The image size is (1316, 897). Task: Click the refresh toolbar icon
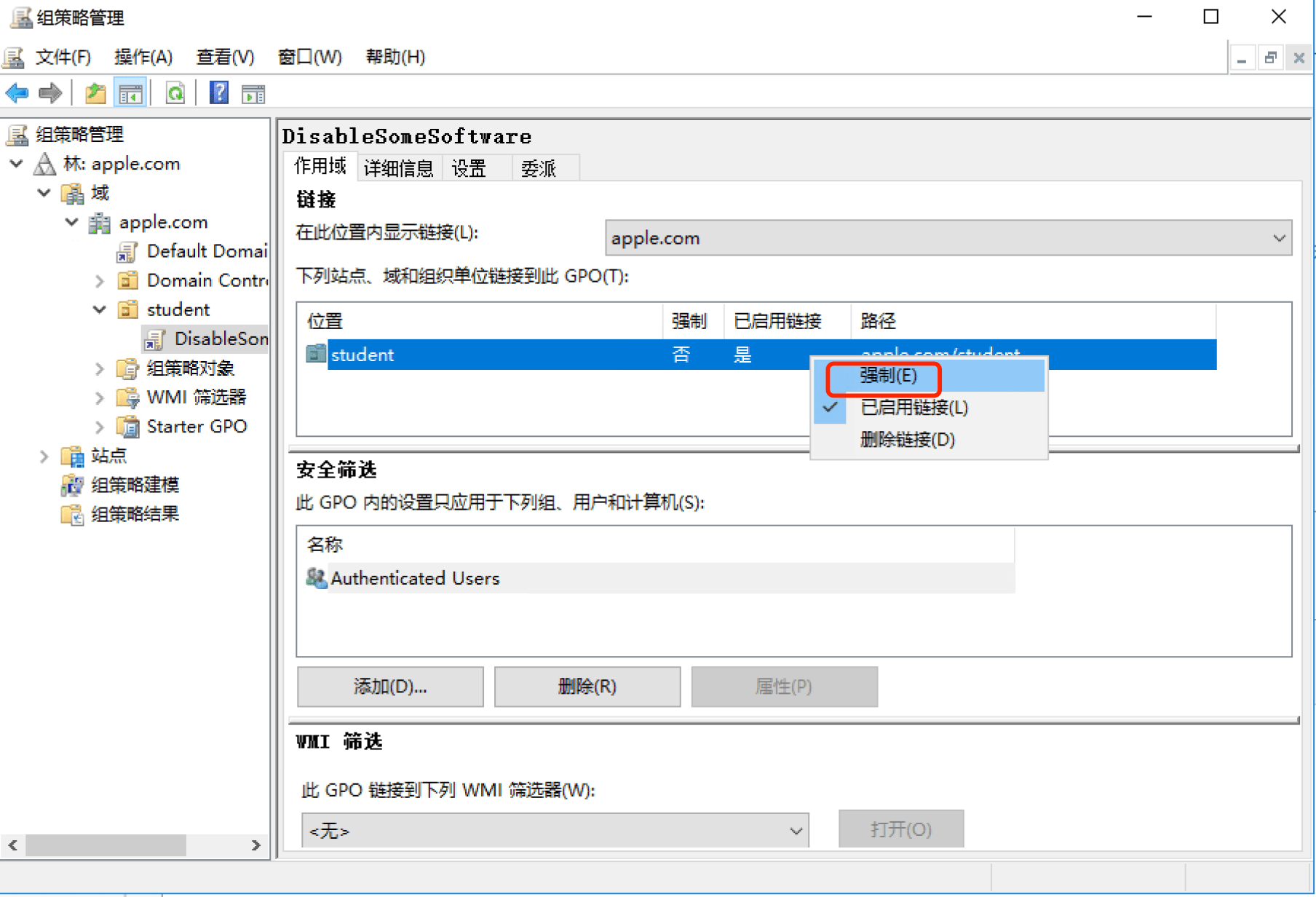[x=175, y=93]
